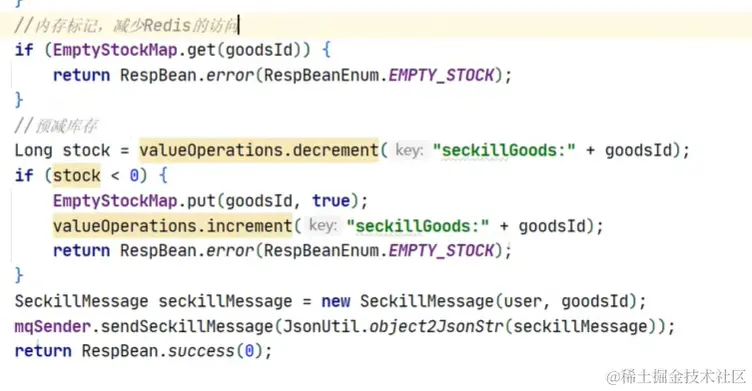The height and width of the screenshot is (391, 752).
Task: Click highlighted stock in the if condition
Action: [76, 176]
